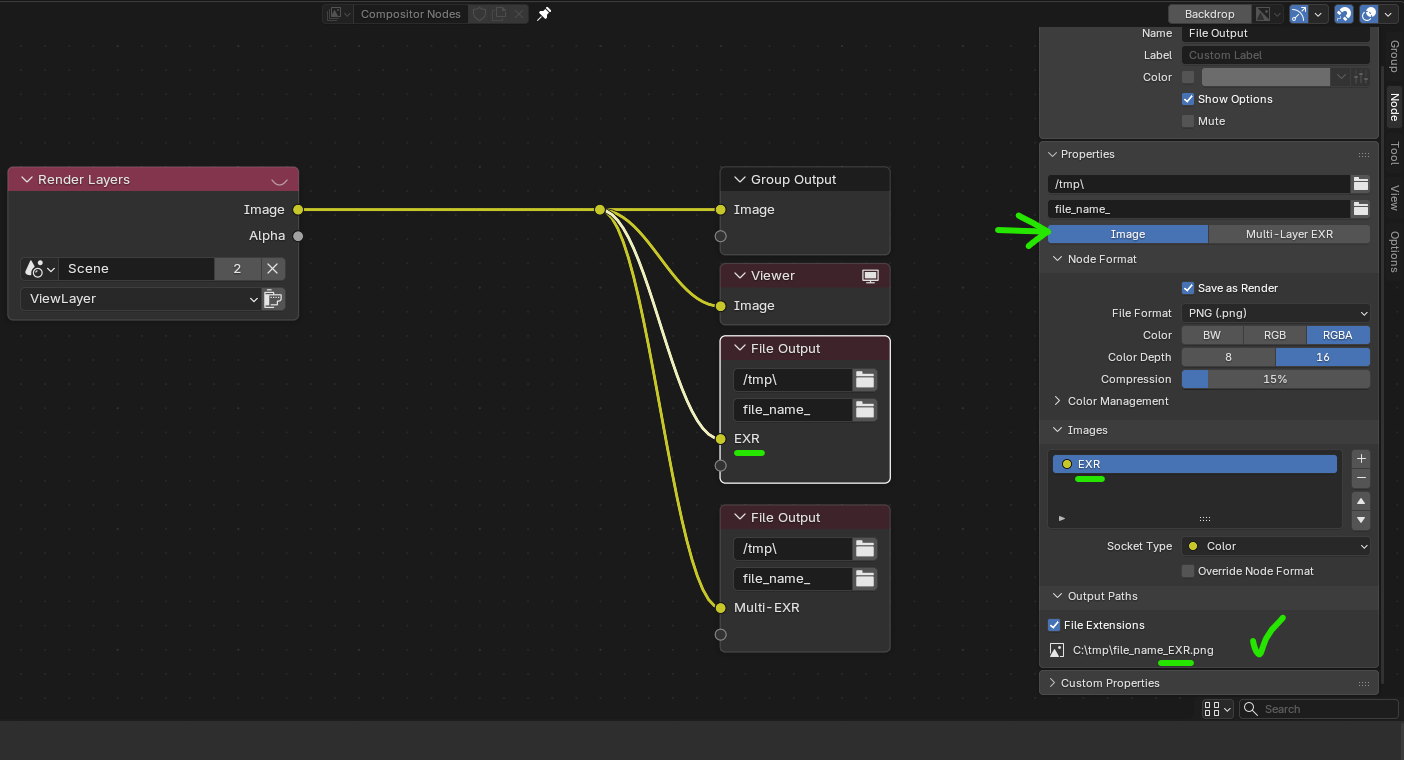Click folder icon next to /tmp\ in Multi-EXR File Output node
The image size is (1404, 760).
[x=865, y=549]
